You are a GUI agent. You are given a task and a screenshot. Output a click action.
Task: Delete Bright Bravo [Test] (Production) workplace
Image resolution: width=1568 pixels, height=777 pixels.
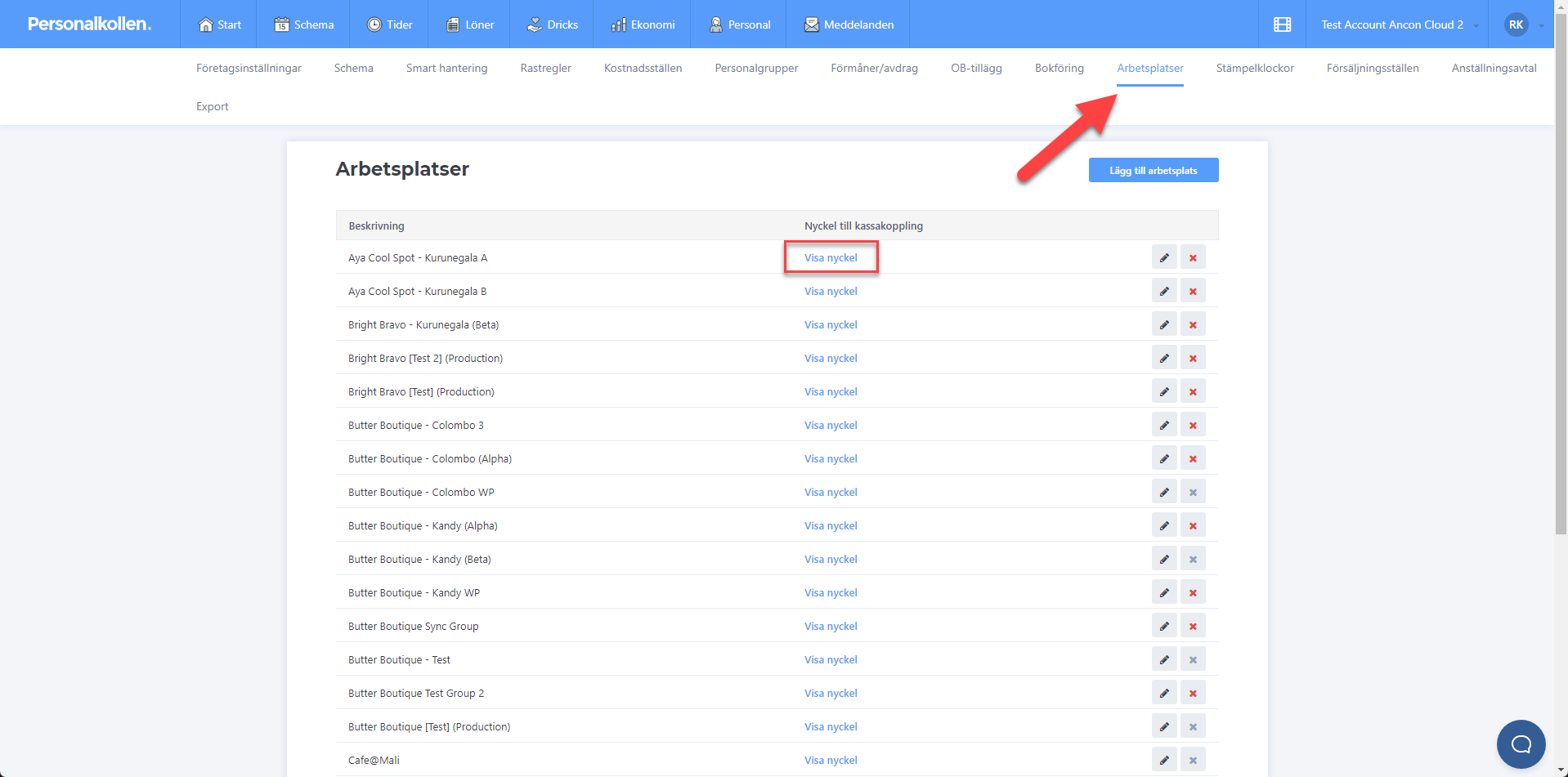[1193, 391]
